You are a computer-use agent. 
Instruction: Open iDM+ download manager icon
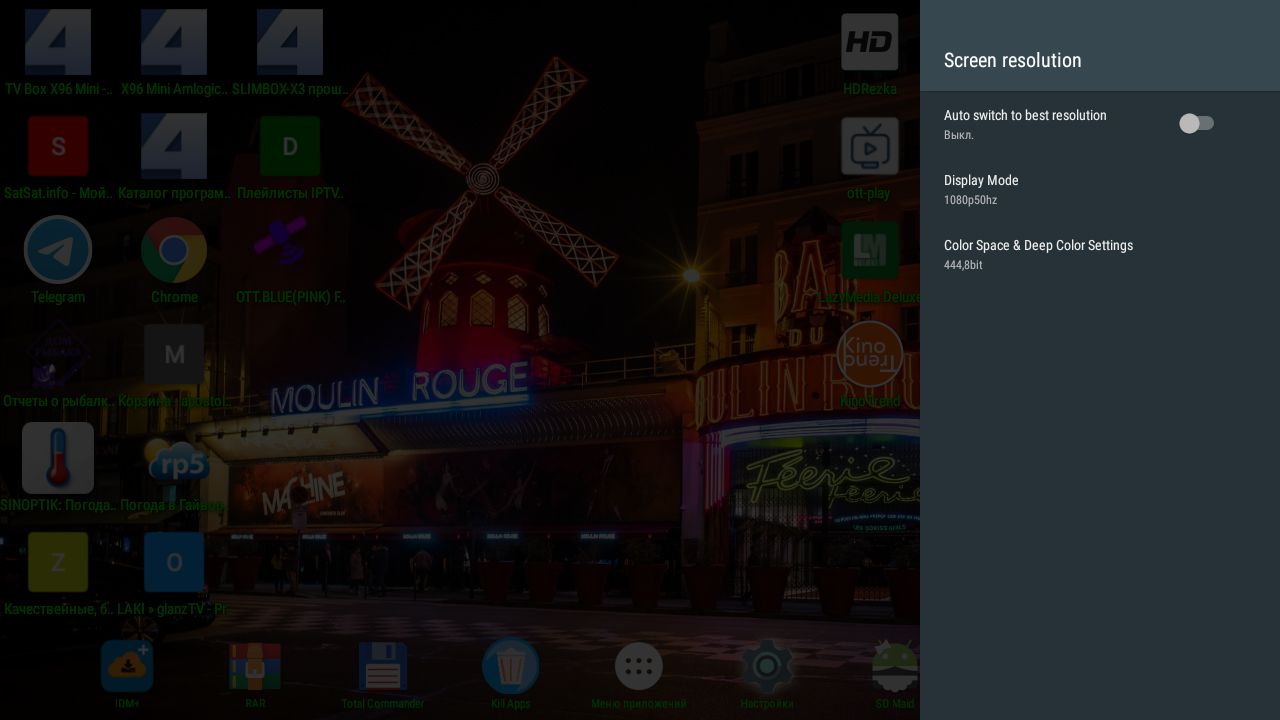[127, 667]
